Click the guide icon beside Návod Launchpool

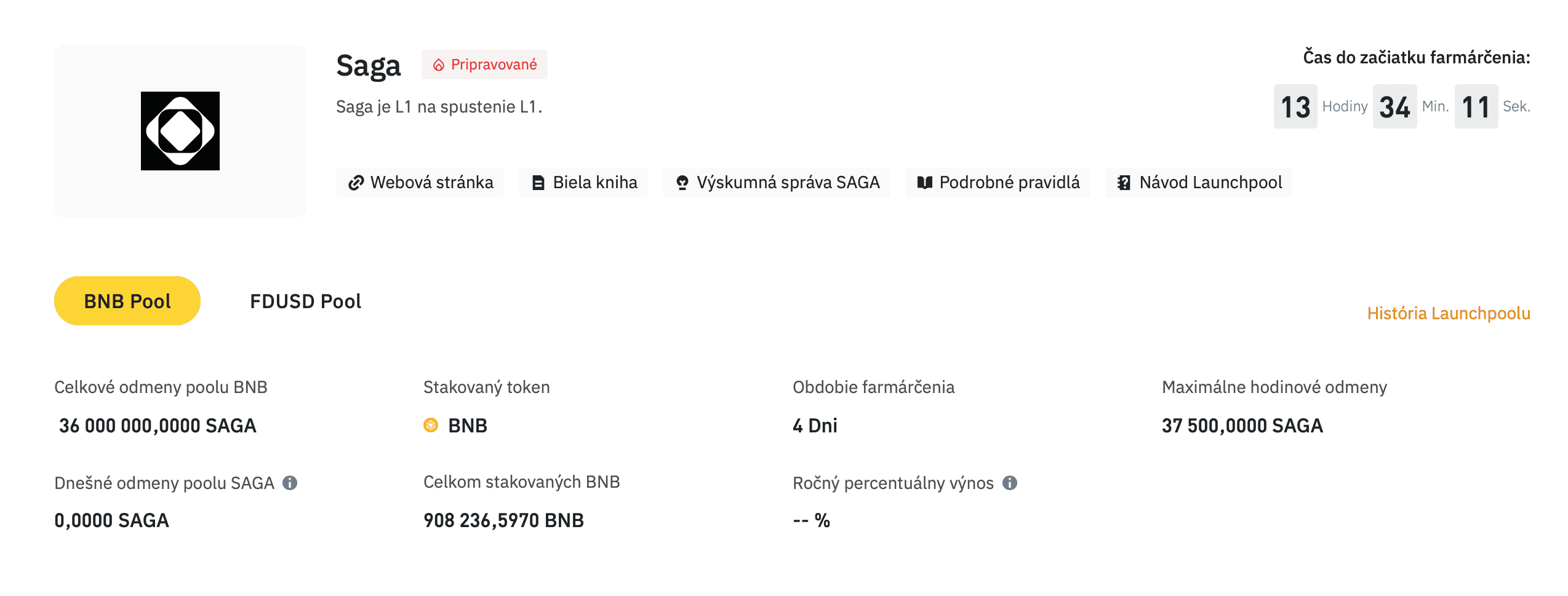pos(1124,183)
